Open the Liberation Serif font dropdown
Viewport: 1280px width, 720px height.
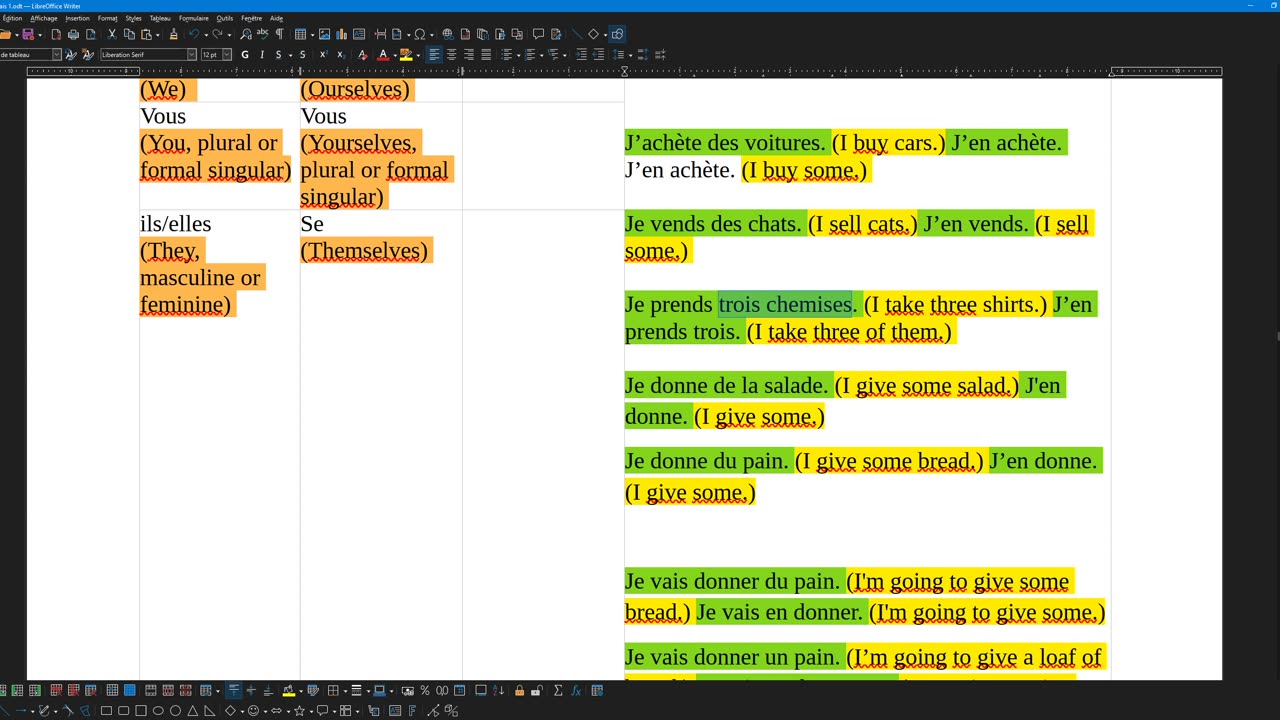pos(192,55)
